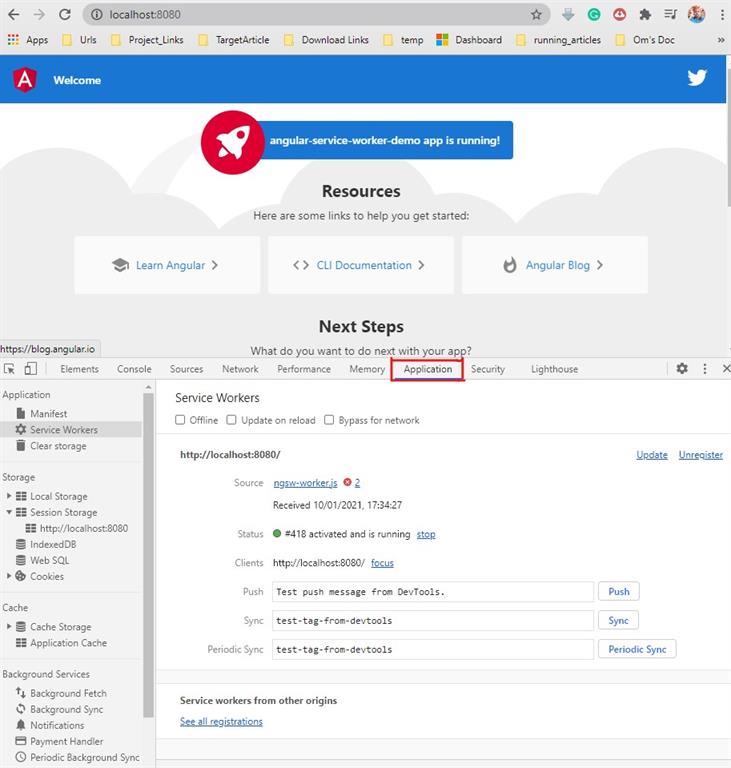Image resolution: width=731 pixels, height=768 pixels.
Task: Open the Chrome three-dot menu
Action: point(722,15)
